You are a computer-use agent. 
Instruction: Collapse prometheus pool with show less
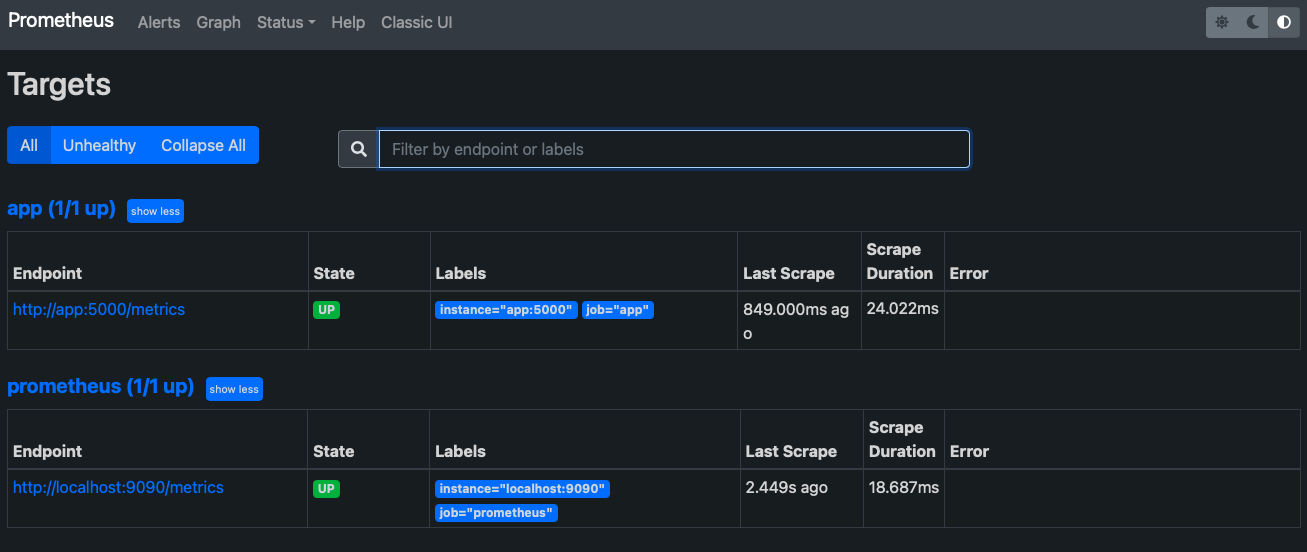234,389
